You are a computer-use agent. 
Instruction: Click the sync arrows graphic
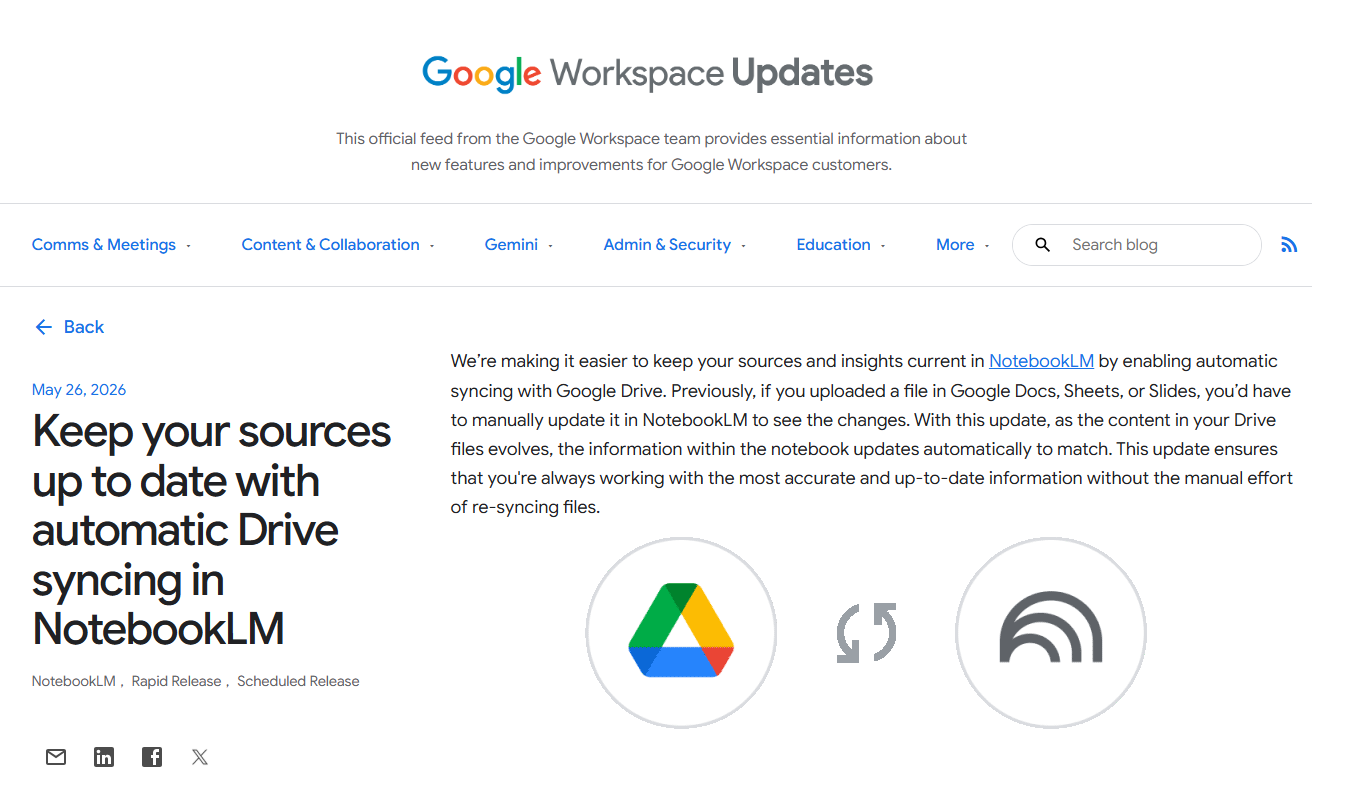pos(866,632)
